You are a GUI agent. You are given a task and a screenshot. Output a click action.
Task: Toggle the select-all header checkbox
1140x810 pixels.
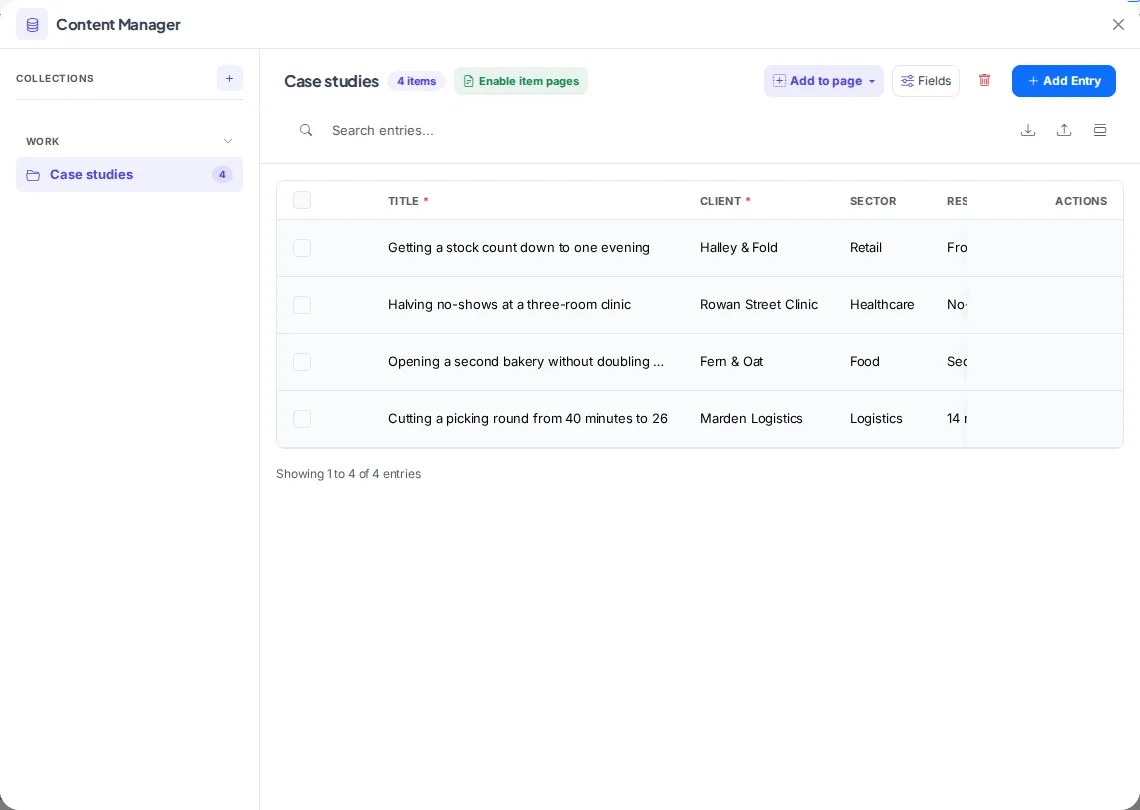pyautogui.click(x=302, y=200)
